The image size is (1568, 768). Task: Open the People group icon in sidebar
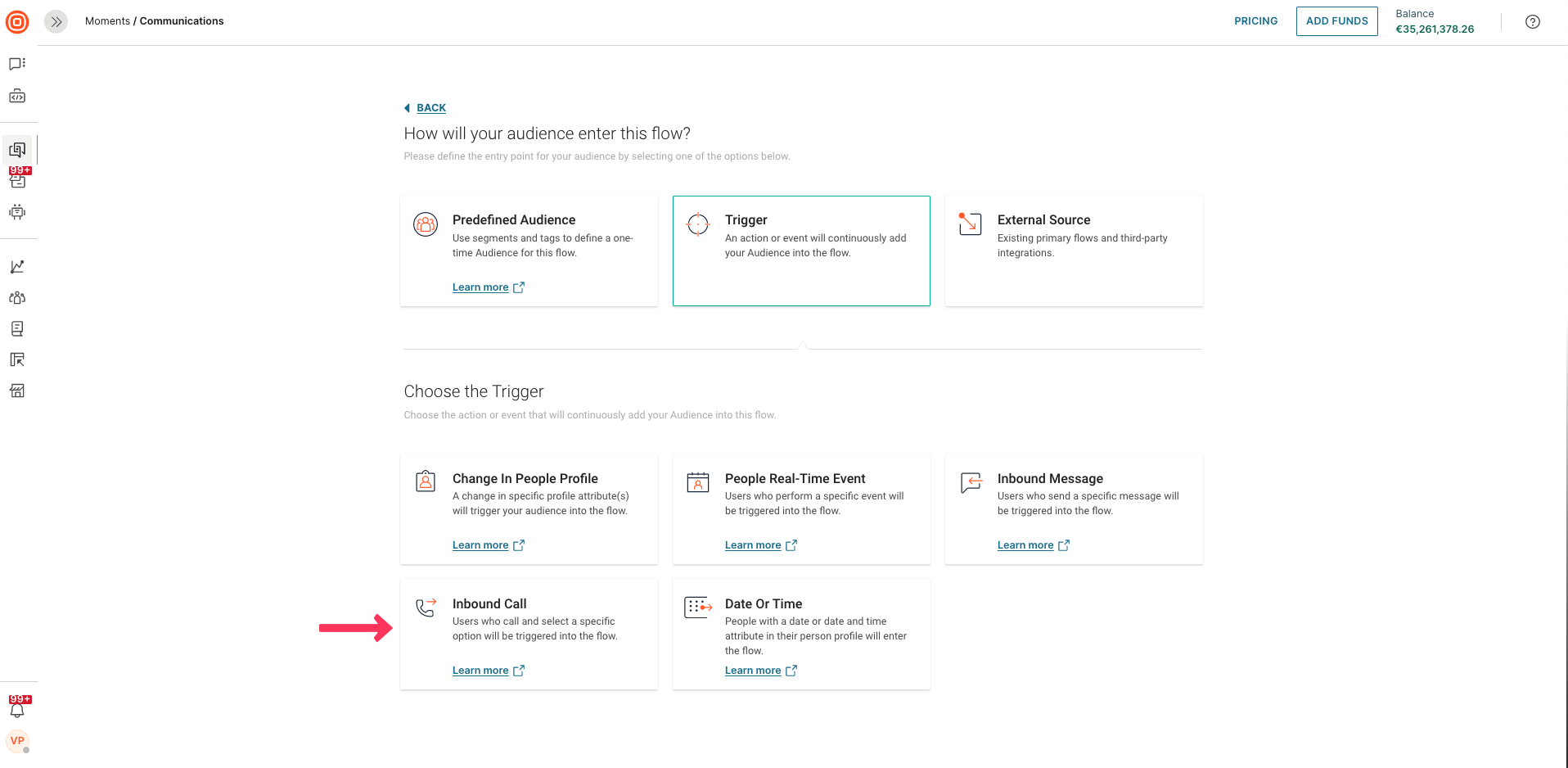(17, 298)
